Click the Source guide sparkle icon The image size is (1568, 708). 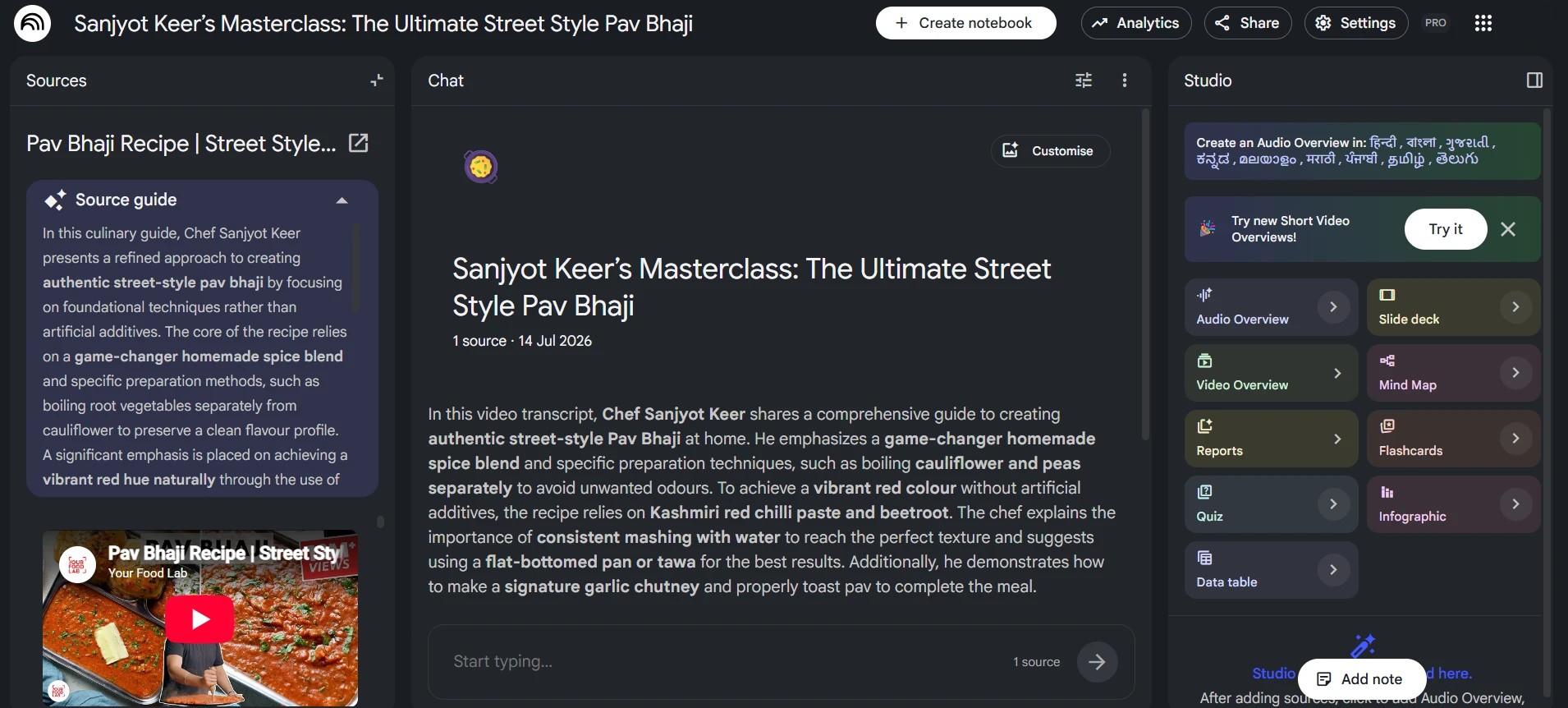(x=55, y=200)
